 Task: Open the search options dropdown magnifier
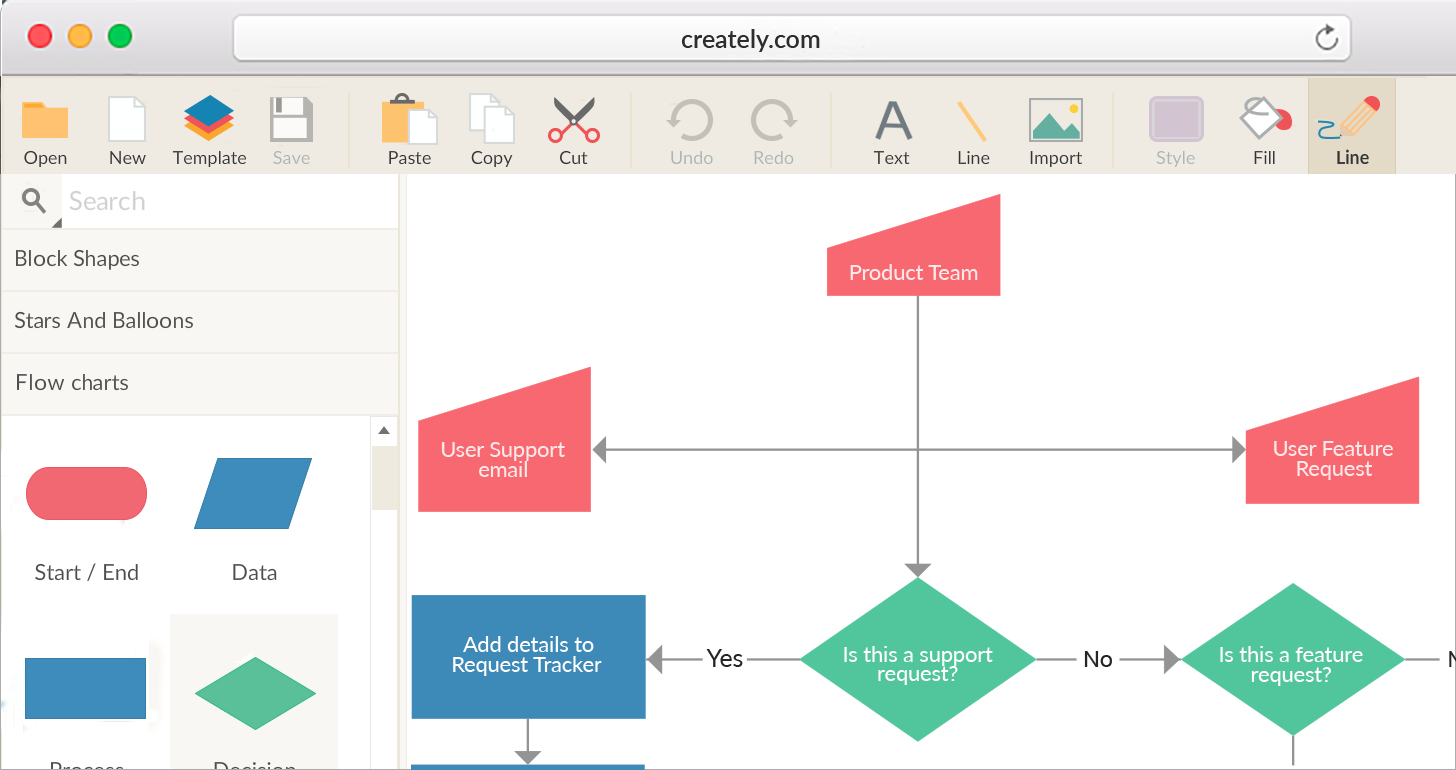pyautogui.click(x=36, y=203)
